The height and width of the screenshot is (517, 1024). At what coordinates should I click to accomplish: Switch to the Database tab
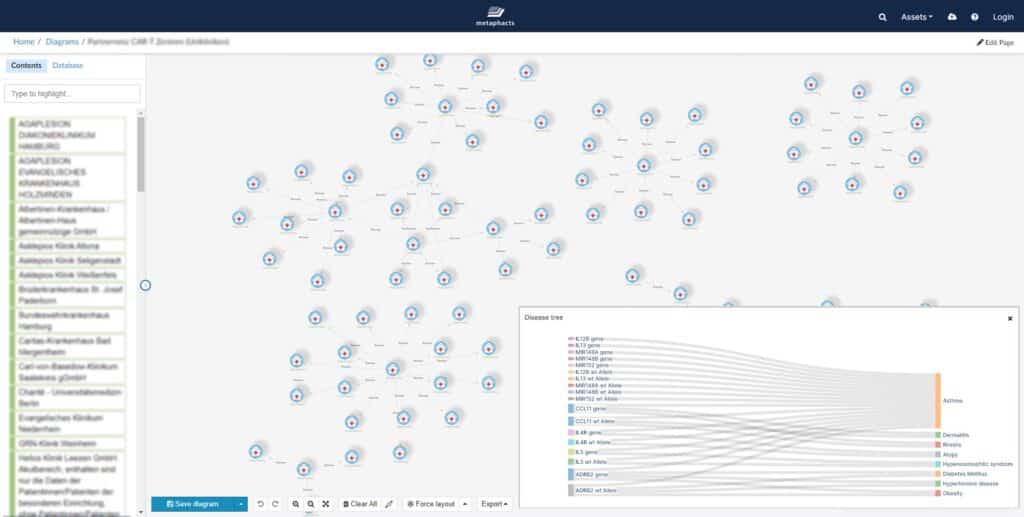[68, 66]
